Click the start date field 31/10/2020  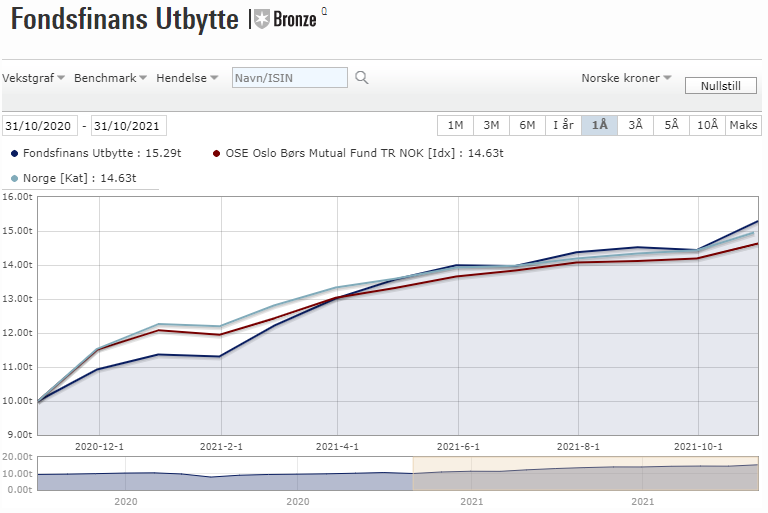[x=40, y=125]
